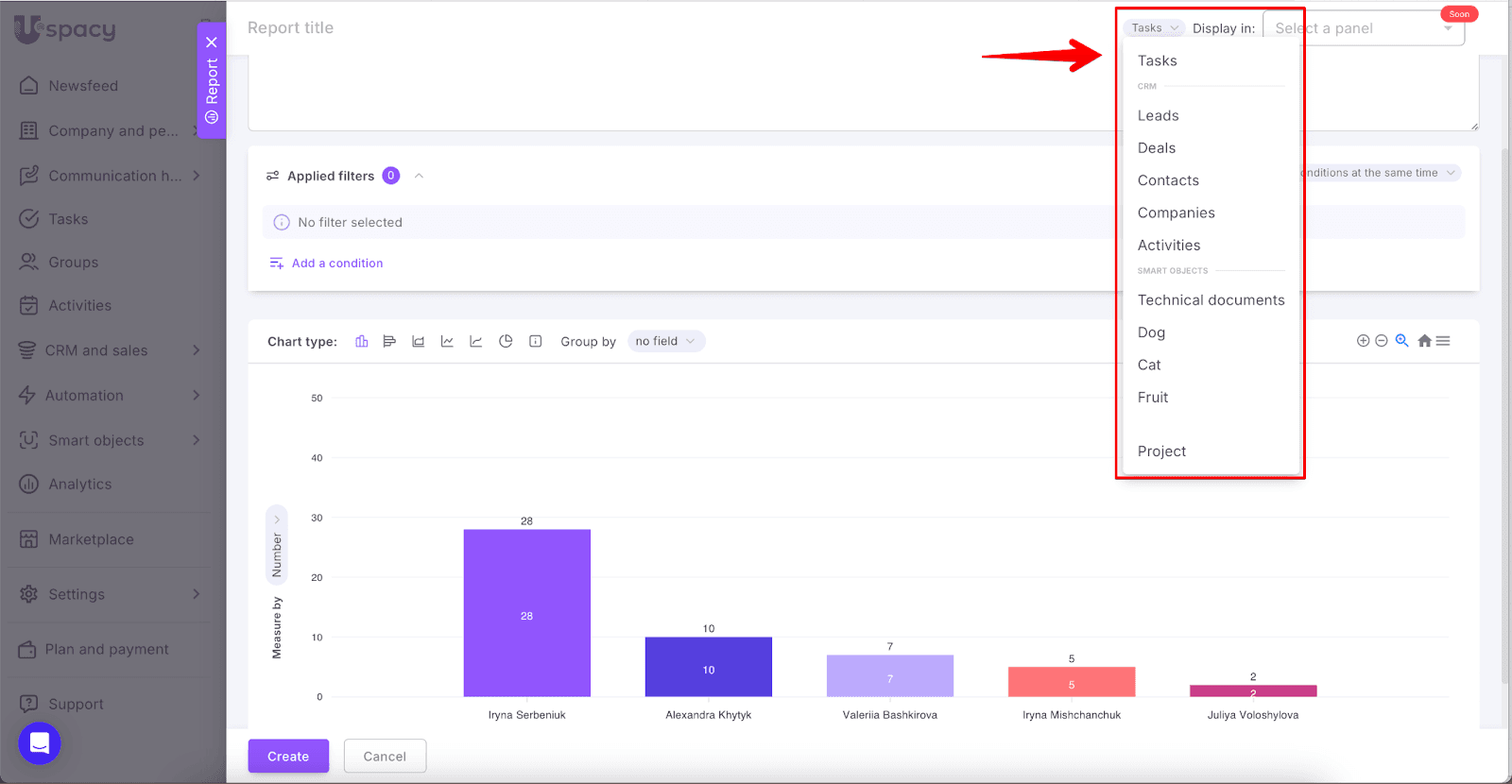Choose Leads from the entity list

(1158, 115)
